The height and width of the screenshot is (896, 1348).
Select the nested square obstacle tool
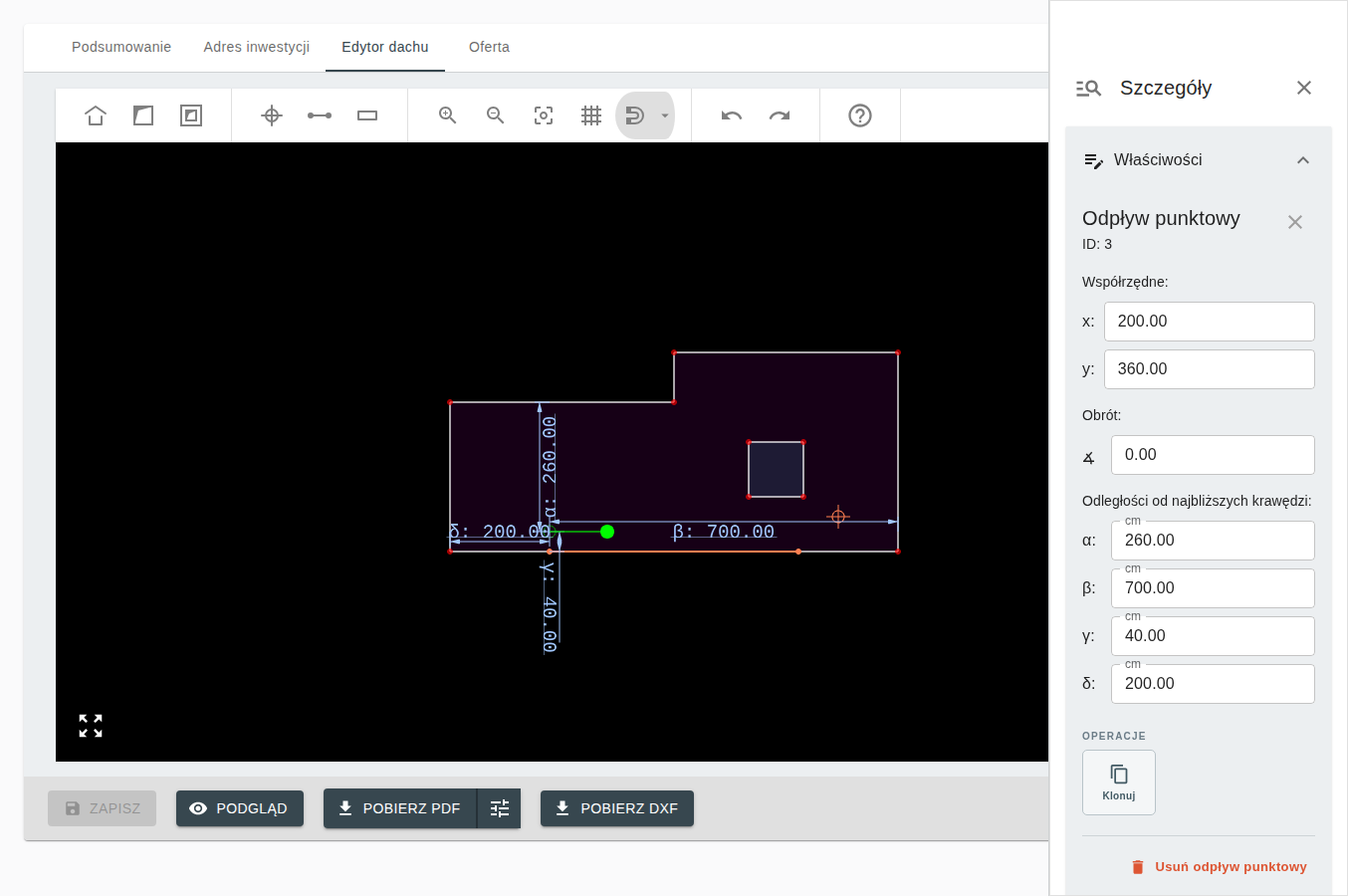(x=191, y=115)
